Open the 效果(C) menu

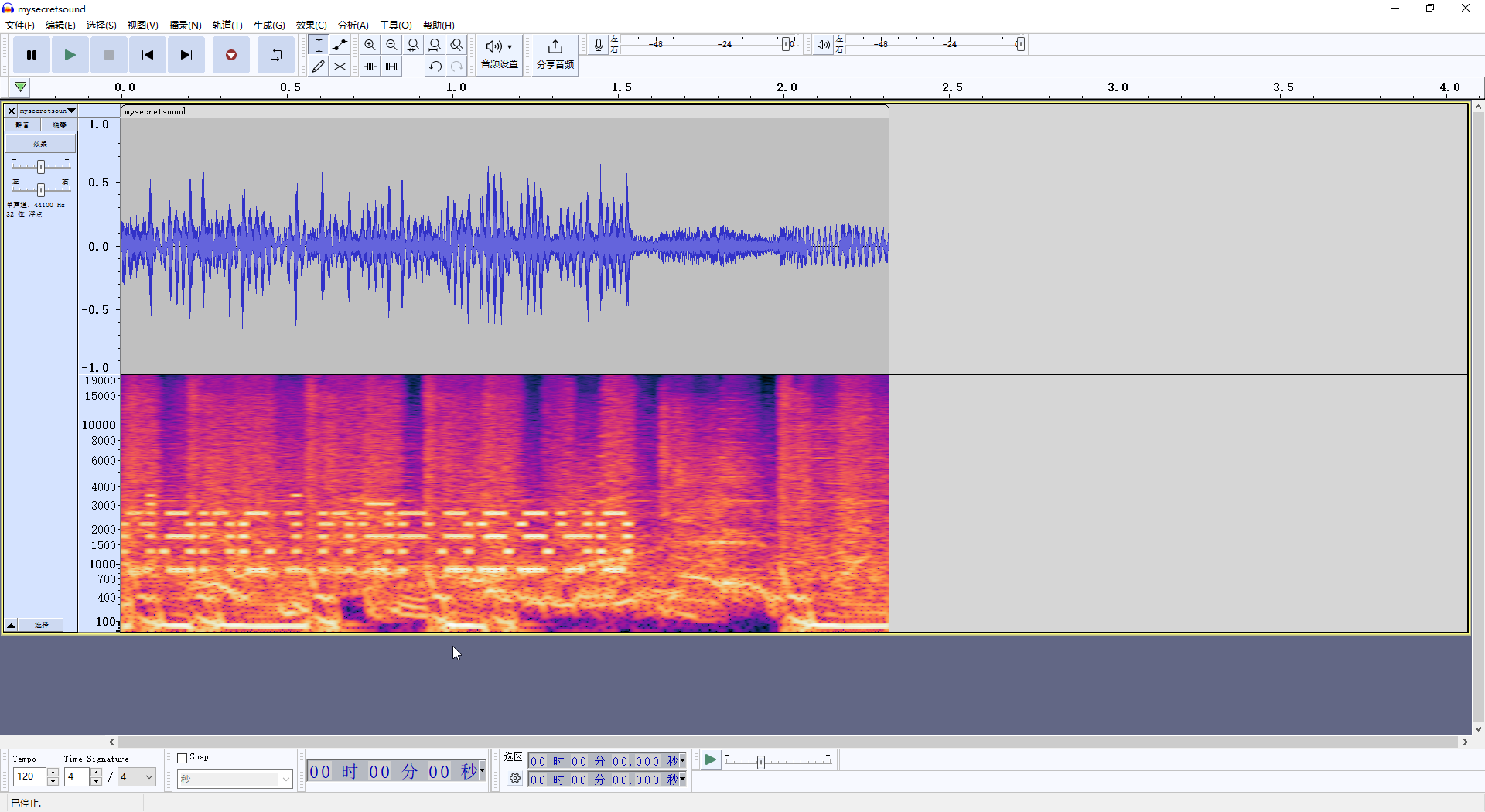tap(311, 26)
